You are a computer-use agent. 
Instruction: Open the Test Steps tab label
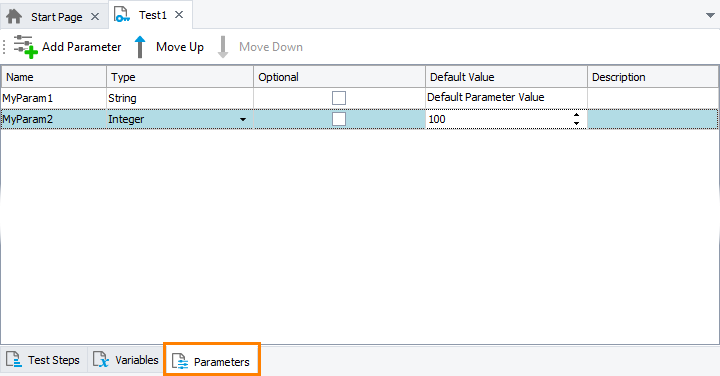(54, 360)
